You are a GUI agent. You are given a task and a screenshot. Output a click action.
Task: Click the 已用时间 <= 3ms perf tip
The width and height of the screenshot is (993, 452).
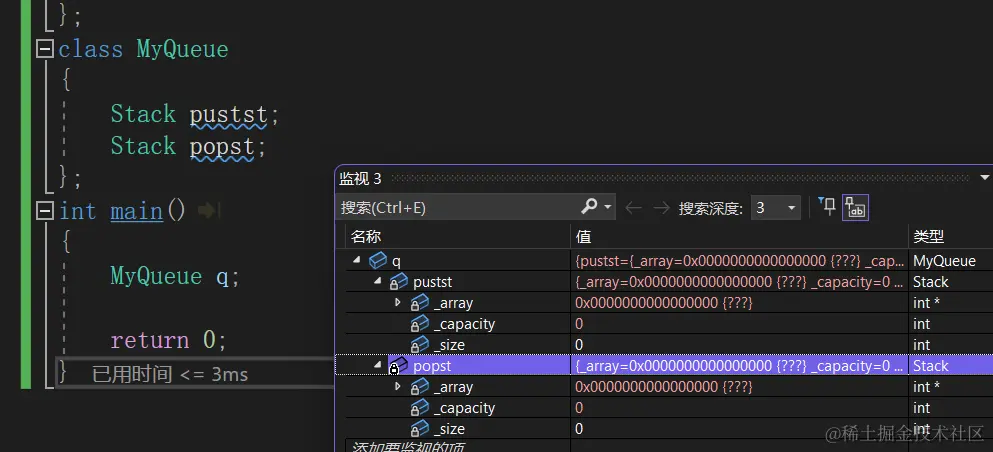tap(170, 374)
